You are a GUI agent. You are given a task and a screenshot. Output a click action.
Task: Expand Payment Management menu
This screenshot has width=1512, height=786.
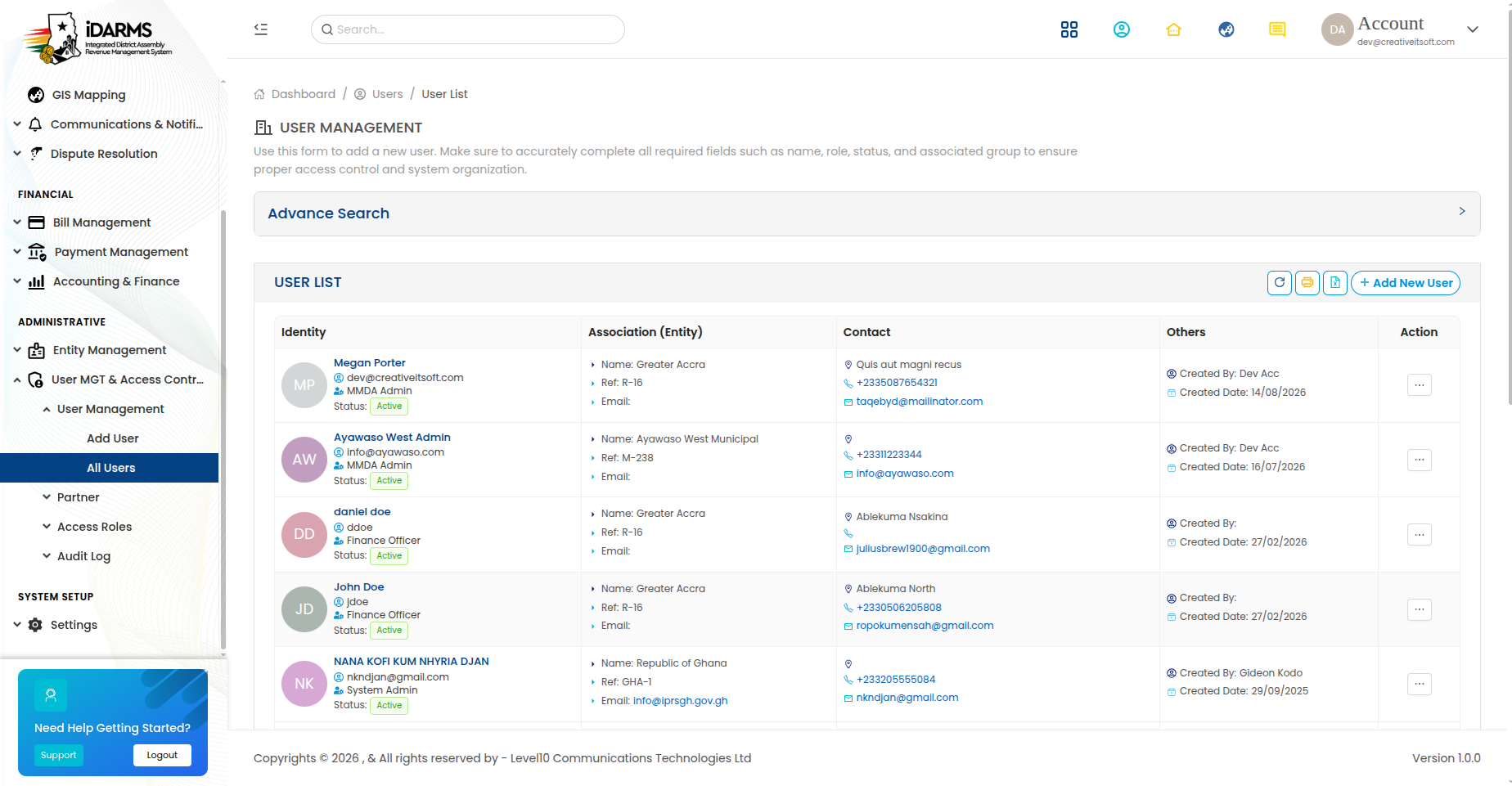click(x=110, y=252)
